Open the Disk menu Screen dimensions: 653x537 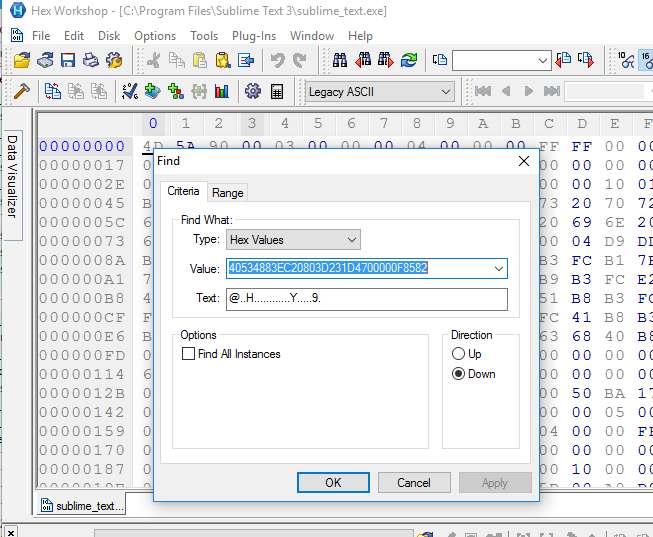click(109, 36)
